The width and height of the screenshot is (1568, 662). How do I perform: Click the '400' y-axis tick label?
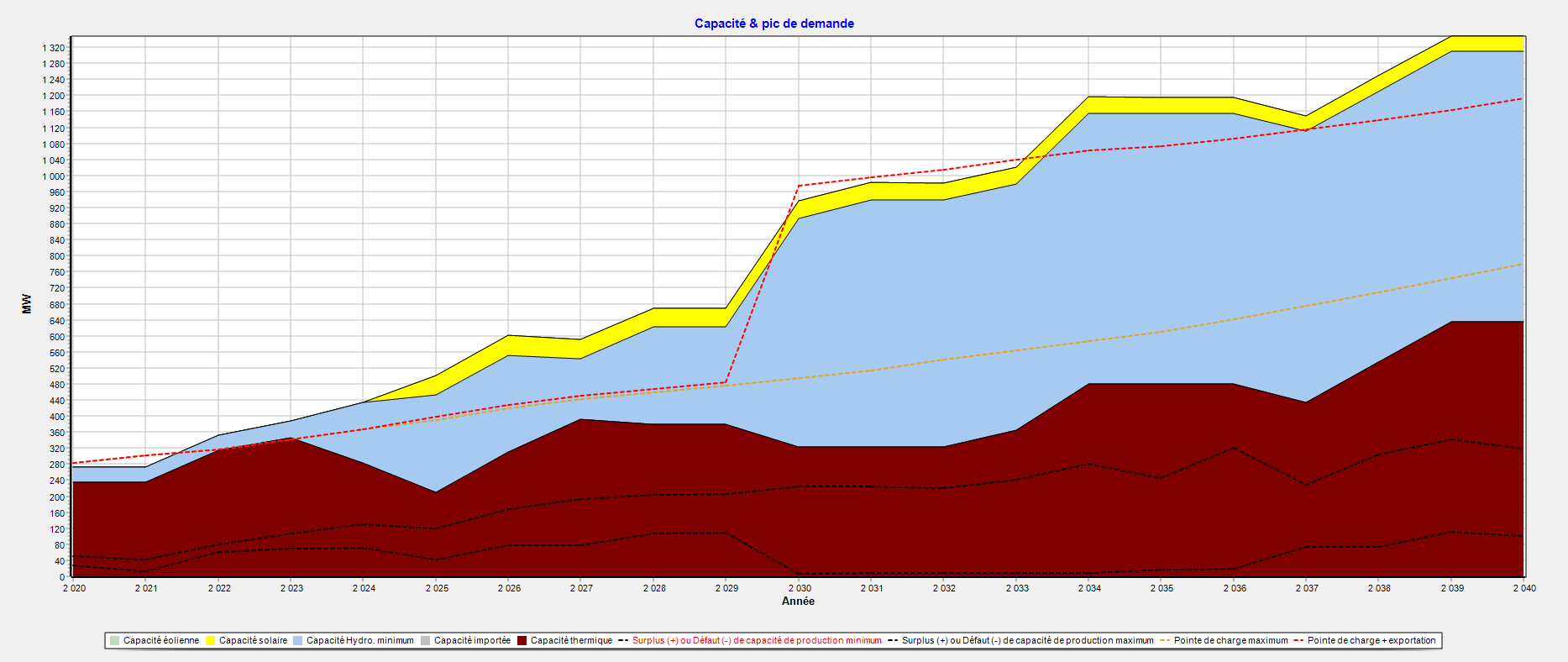[x=57, y=417]
